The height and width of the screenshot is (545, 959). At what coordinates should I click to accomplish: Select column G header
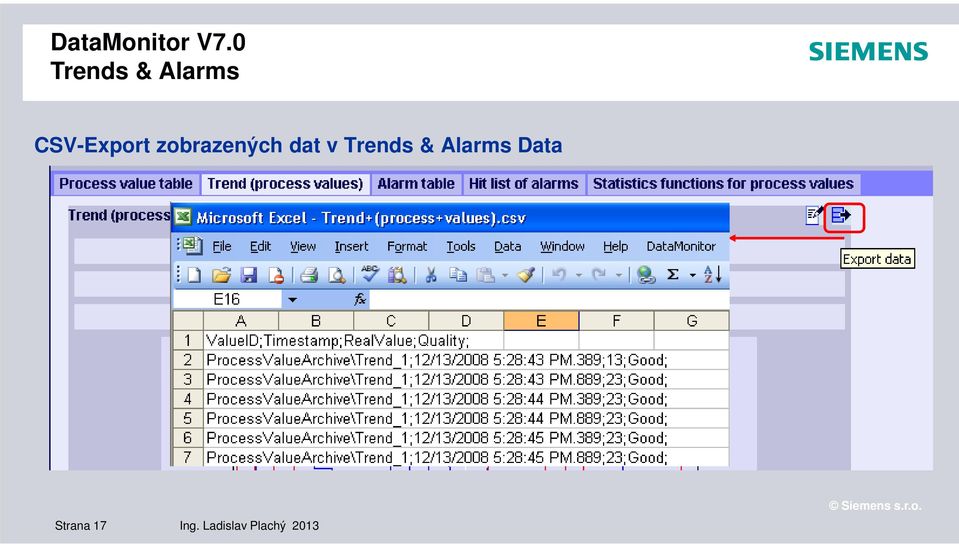tap(692, 321)
